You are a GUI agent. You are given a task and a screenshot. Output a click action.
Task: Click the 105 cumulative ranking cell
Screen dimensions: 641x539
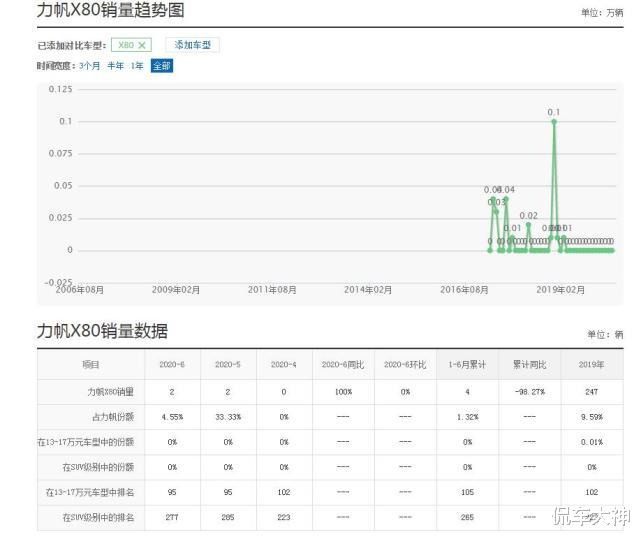467,492
